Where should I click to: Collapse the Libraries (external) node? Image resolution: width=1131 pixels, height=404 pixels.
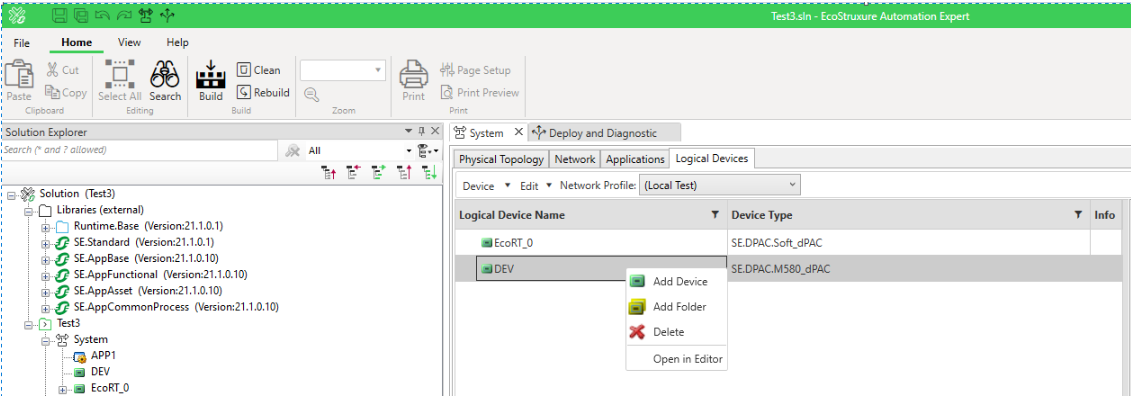coord(29,210)
